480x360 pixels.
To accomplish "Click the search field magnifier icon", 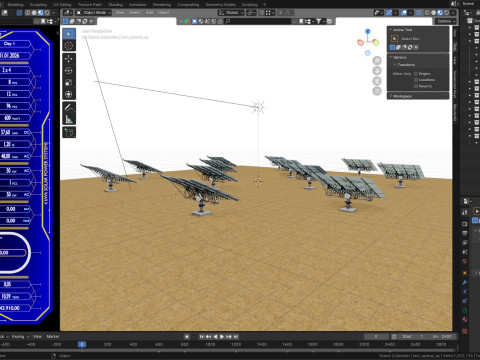I will 228,21.
